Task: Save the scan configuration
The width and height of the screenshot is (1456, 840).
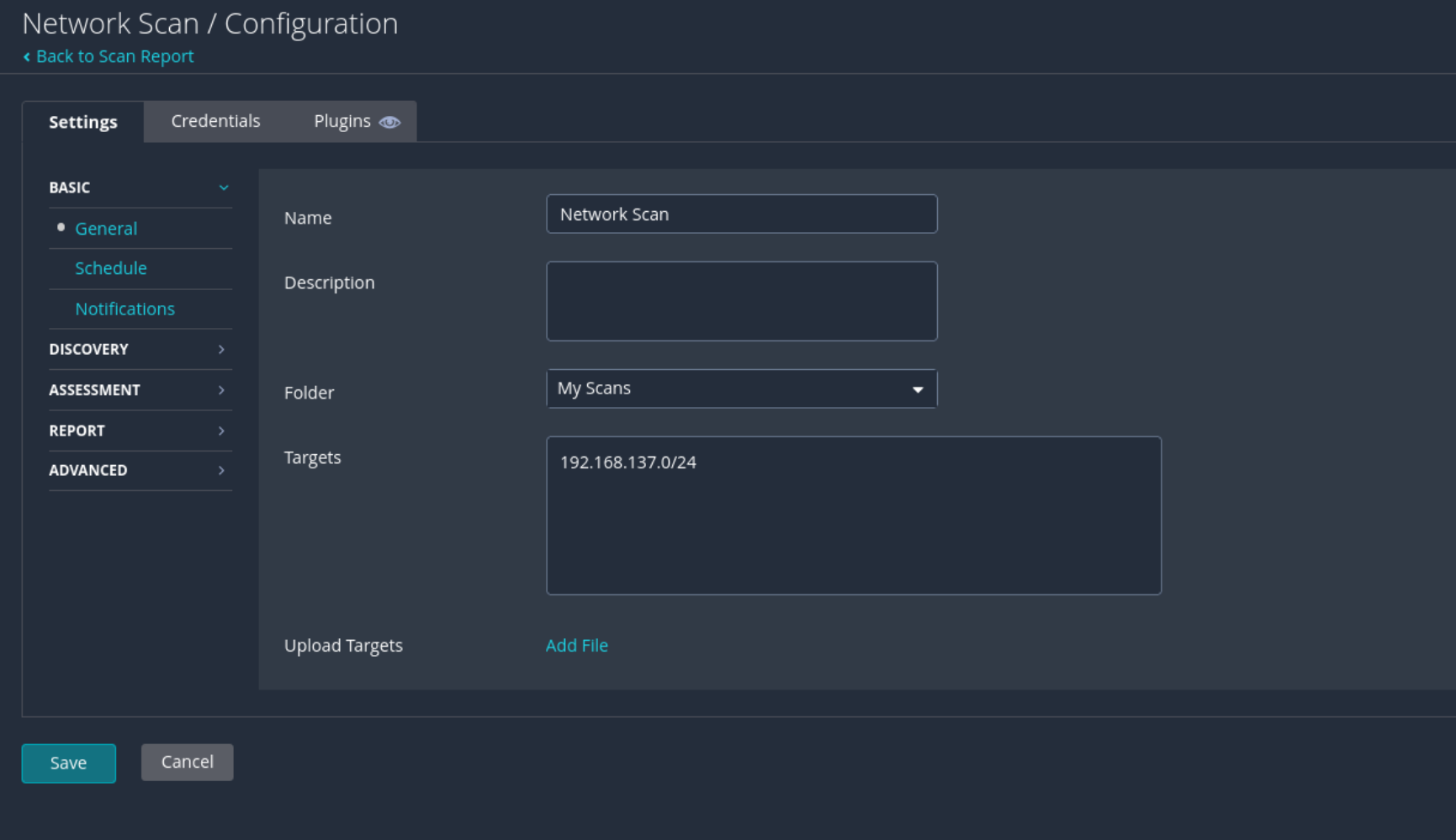Action: pos(69,763)
